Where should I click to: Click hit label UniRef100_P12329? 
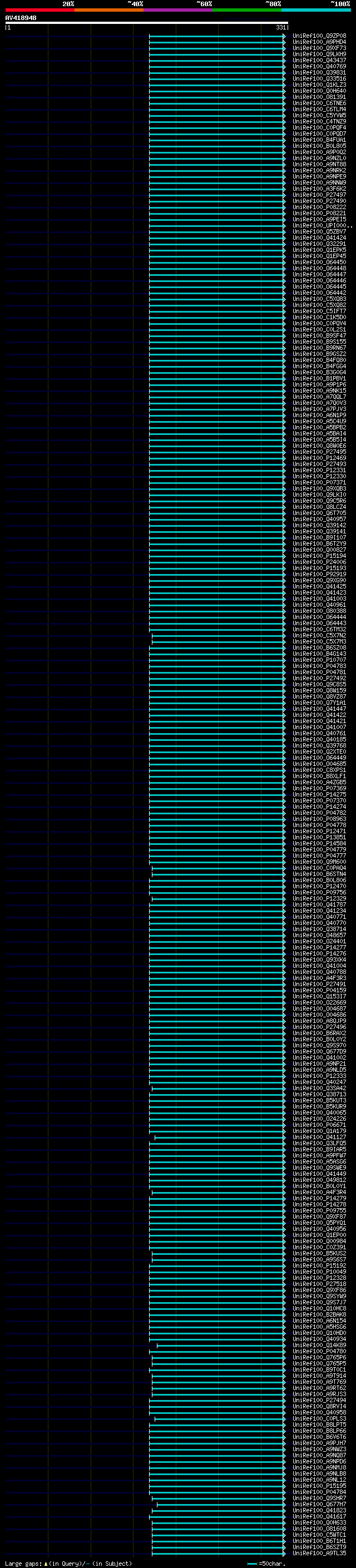click(x=319, y=898)
